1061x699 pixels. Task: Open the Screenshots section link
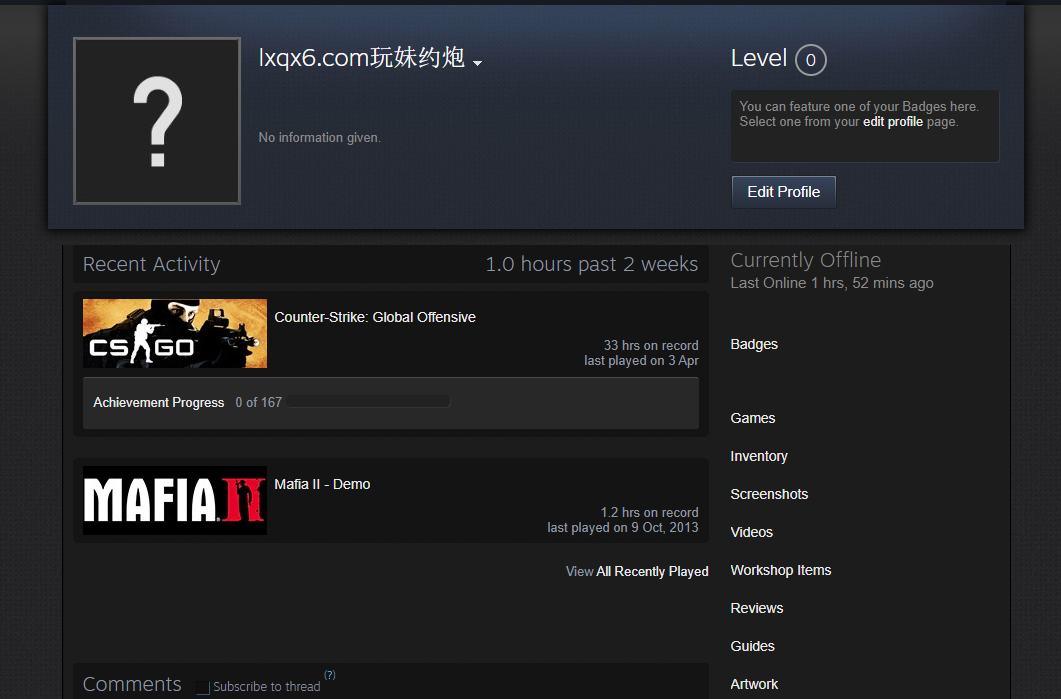(769, 494)
